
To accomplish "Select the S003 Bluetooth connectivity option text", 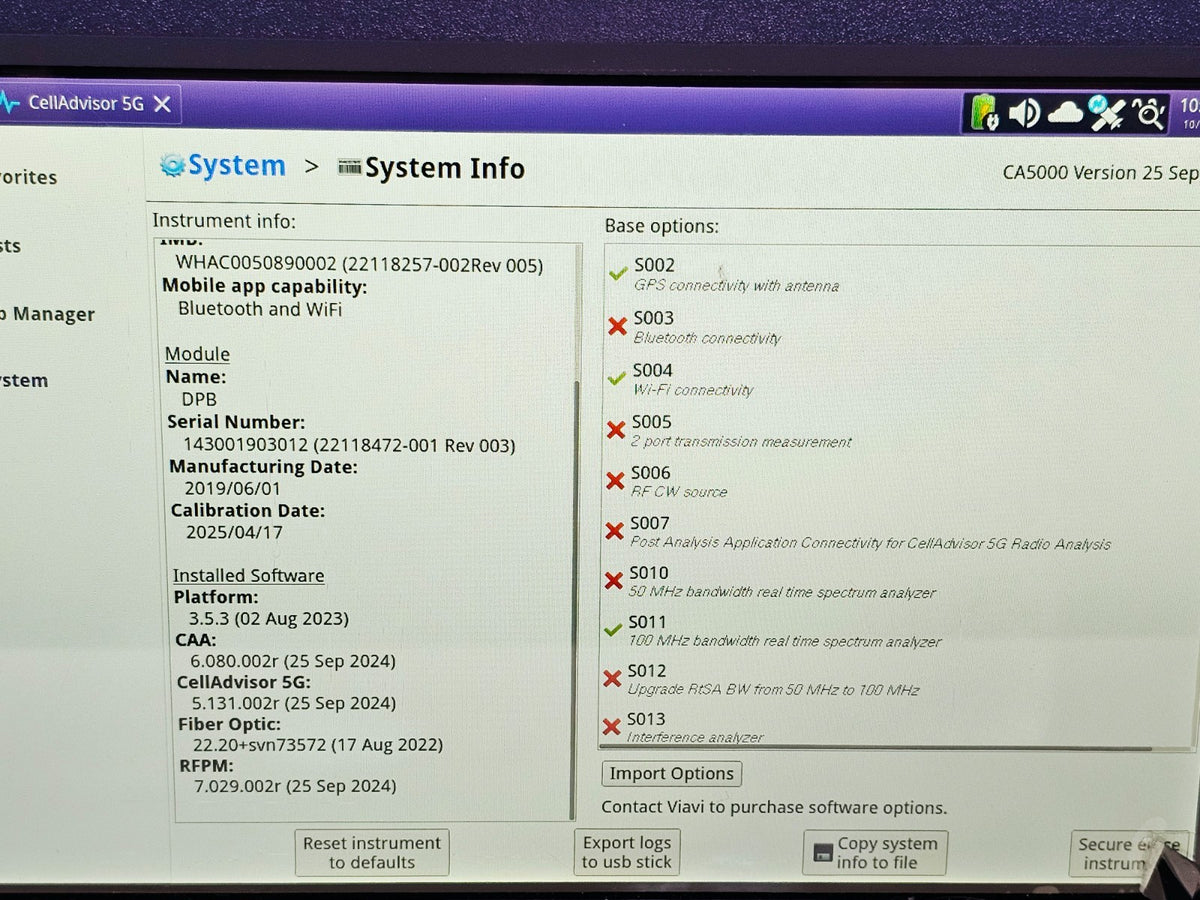I will (x=707, y=327).
